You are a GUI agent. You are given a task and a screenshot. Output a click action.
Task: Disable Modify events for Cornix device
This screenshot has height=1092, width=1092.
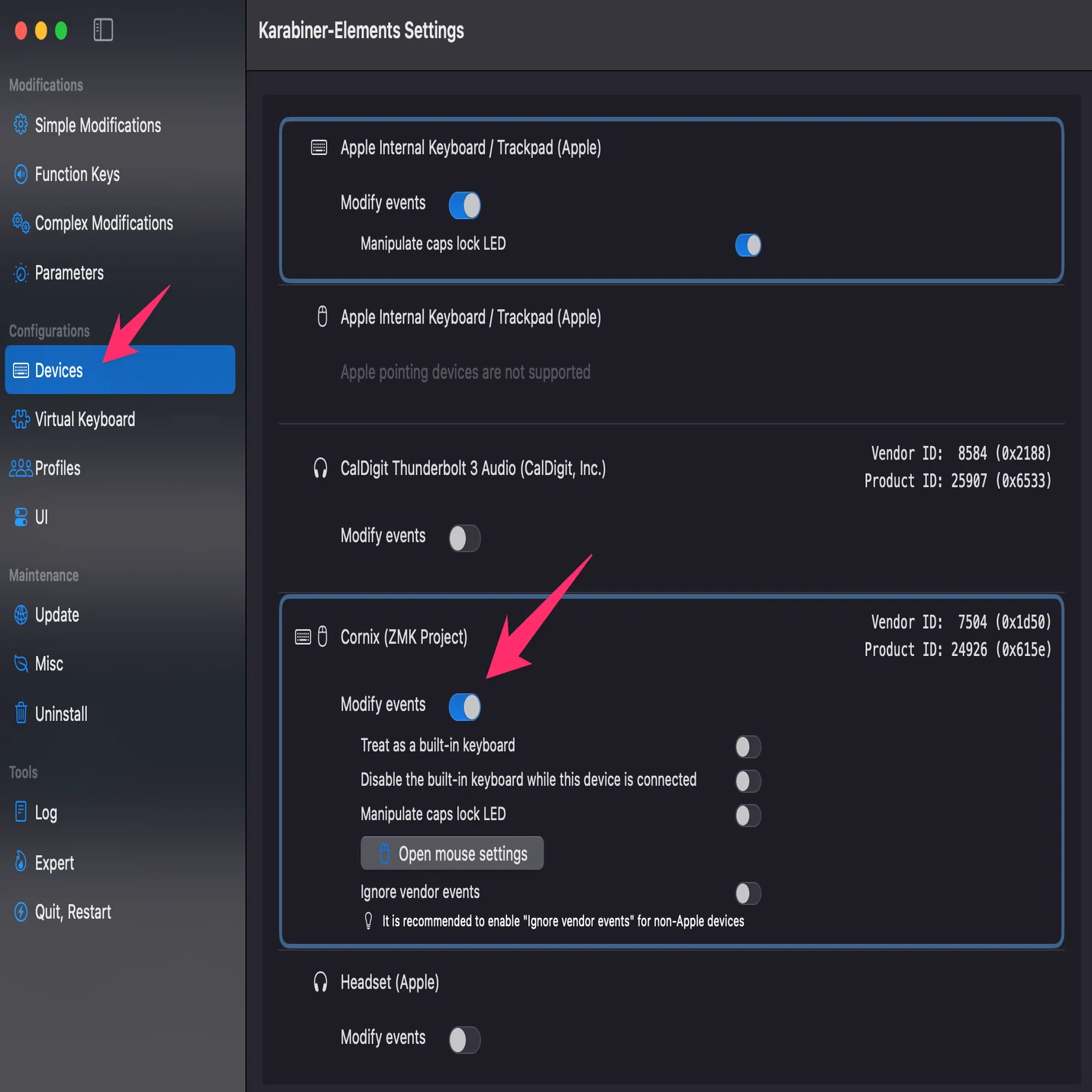point(464,707)
